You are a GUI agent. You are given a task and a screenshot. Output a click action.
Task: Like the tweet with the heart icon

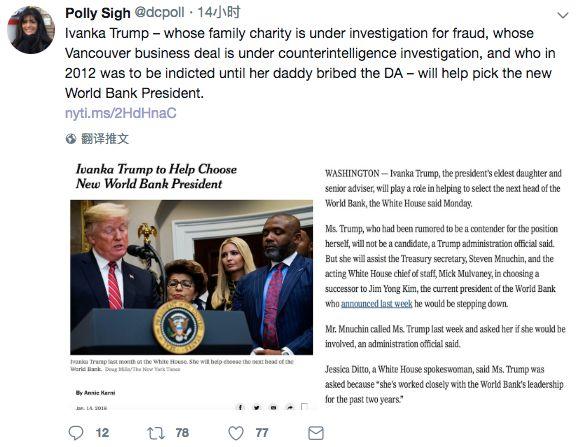(236, 433)
